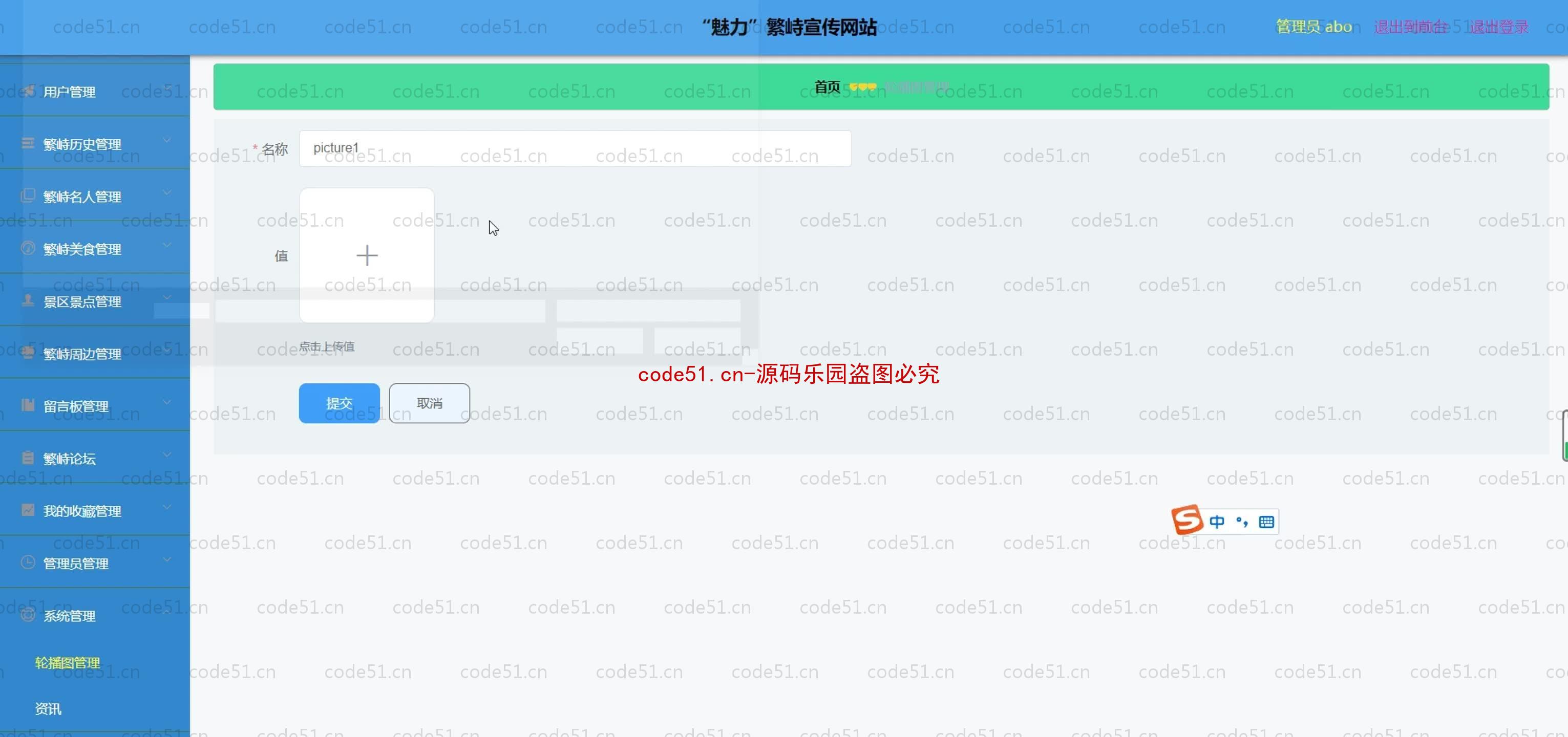
Task: Click the image upload plus icon
Action: (x=367, y=256)
